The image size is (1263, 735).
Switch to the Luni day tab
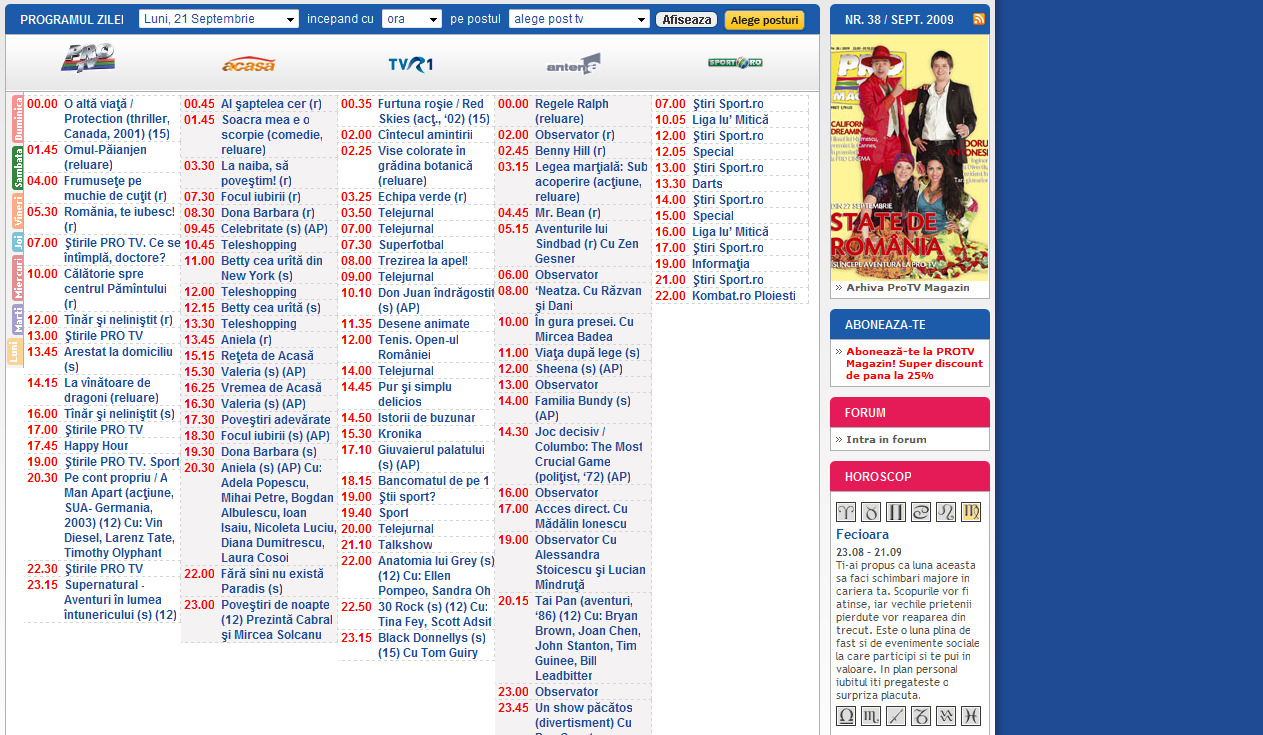pos(15,352)
